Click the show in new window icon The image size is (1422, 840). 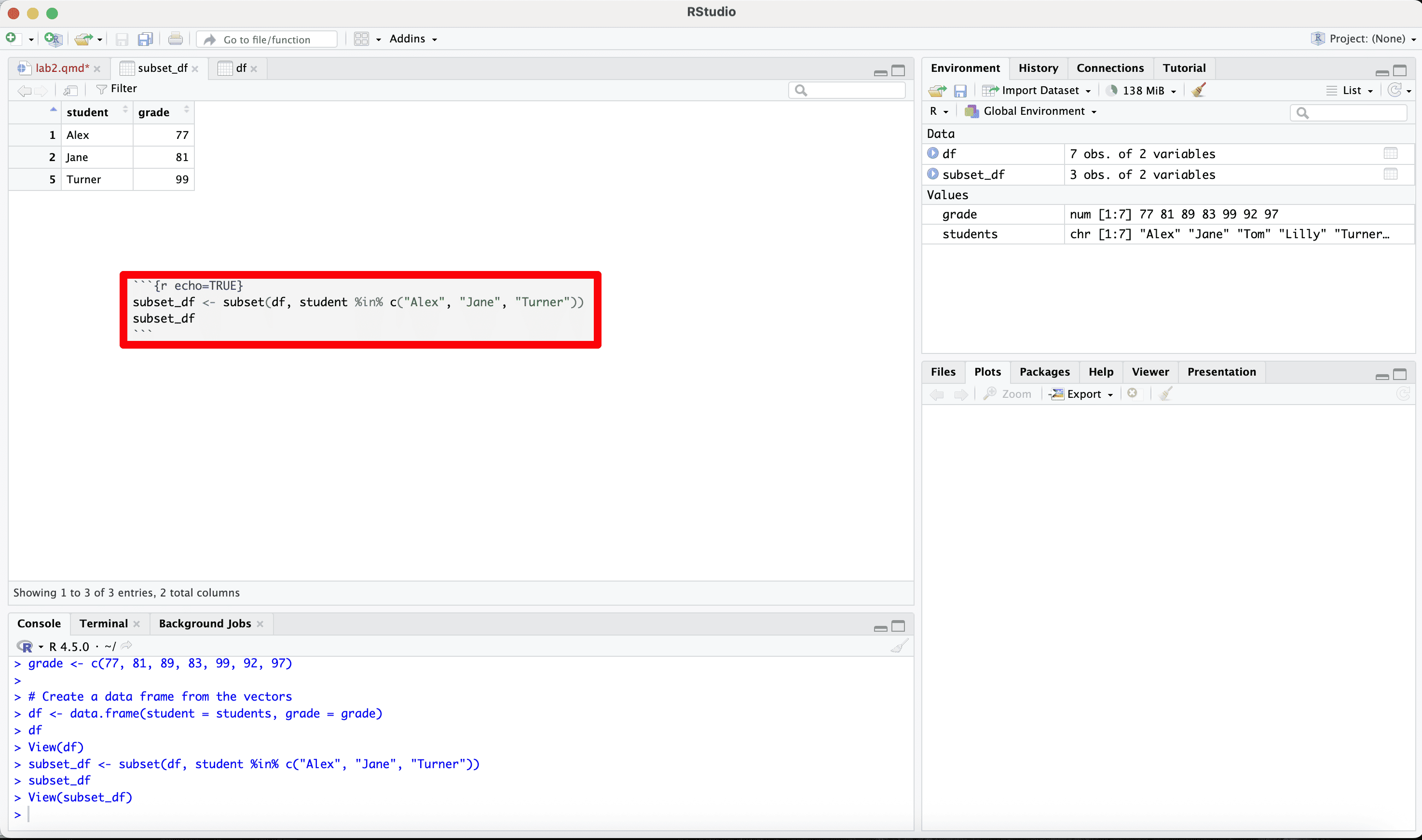pyautogui.click(x=70, y=90)
